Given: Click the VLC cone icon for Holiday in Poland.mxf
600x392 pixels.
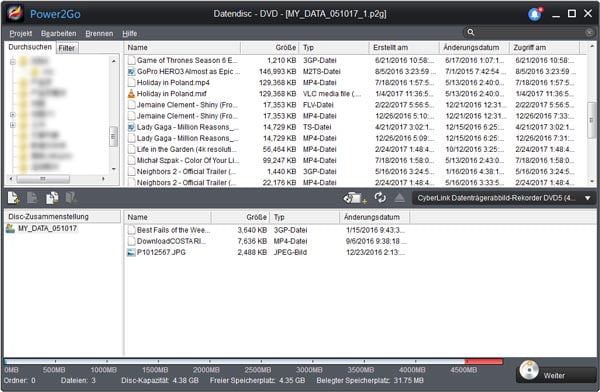Looking at the screenshot, I should [x=131, y=93].
